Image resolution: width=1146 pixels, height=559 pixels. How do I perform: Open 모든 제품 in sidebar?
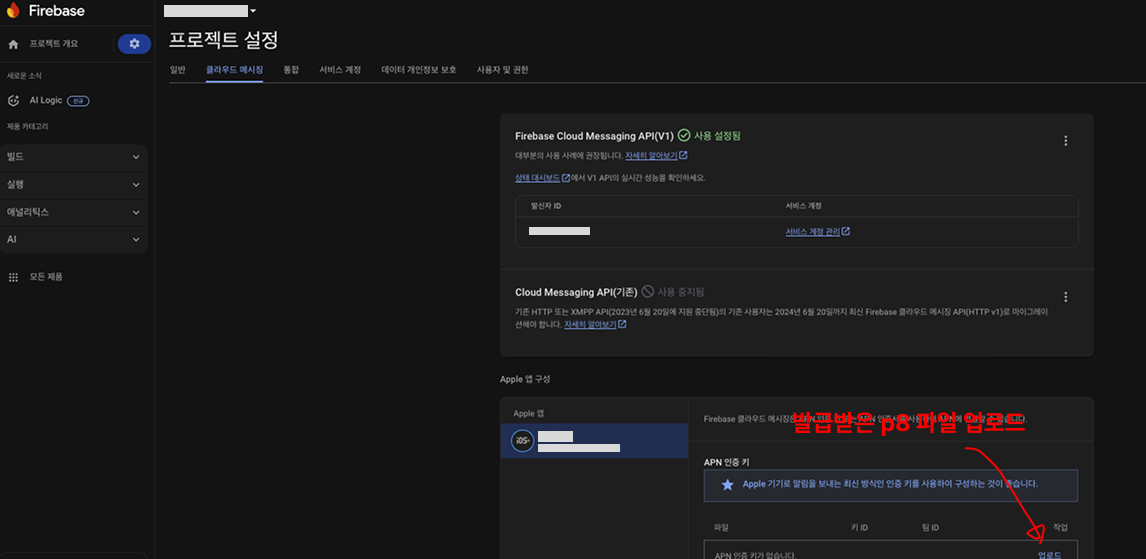pos(46,278)
